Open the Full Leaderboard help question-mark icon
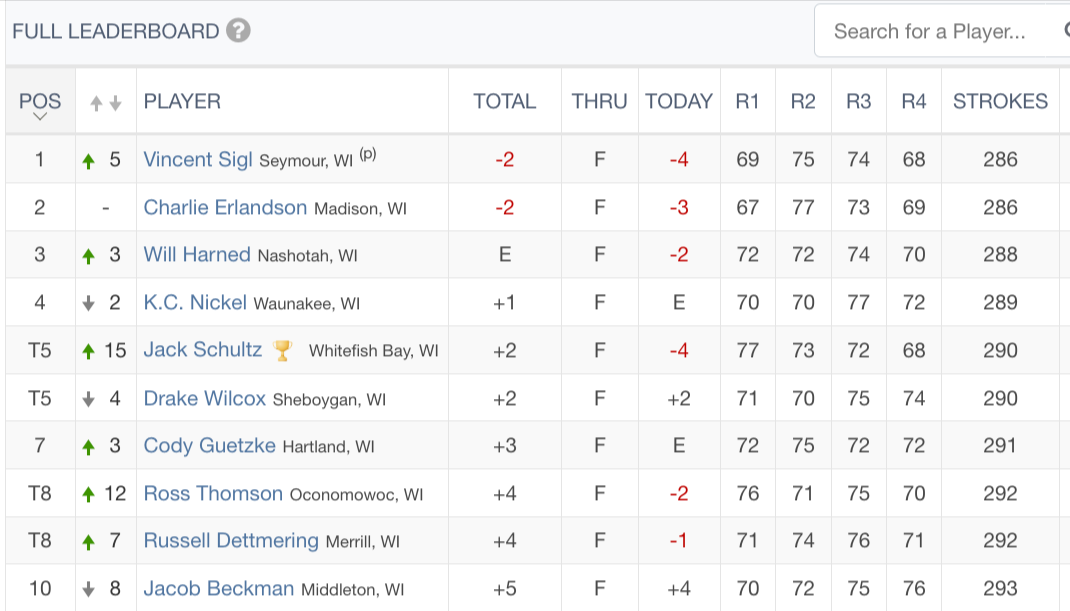This screenshot has width=1070, height=611. pos(238,31)
